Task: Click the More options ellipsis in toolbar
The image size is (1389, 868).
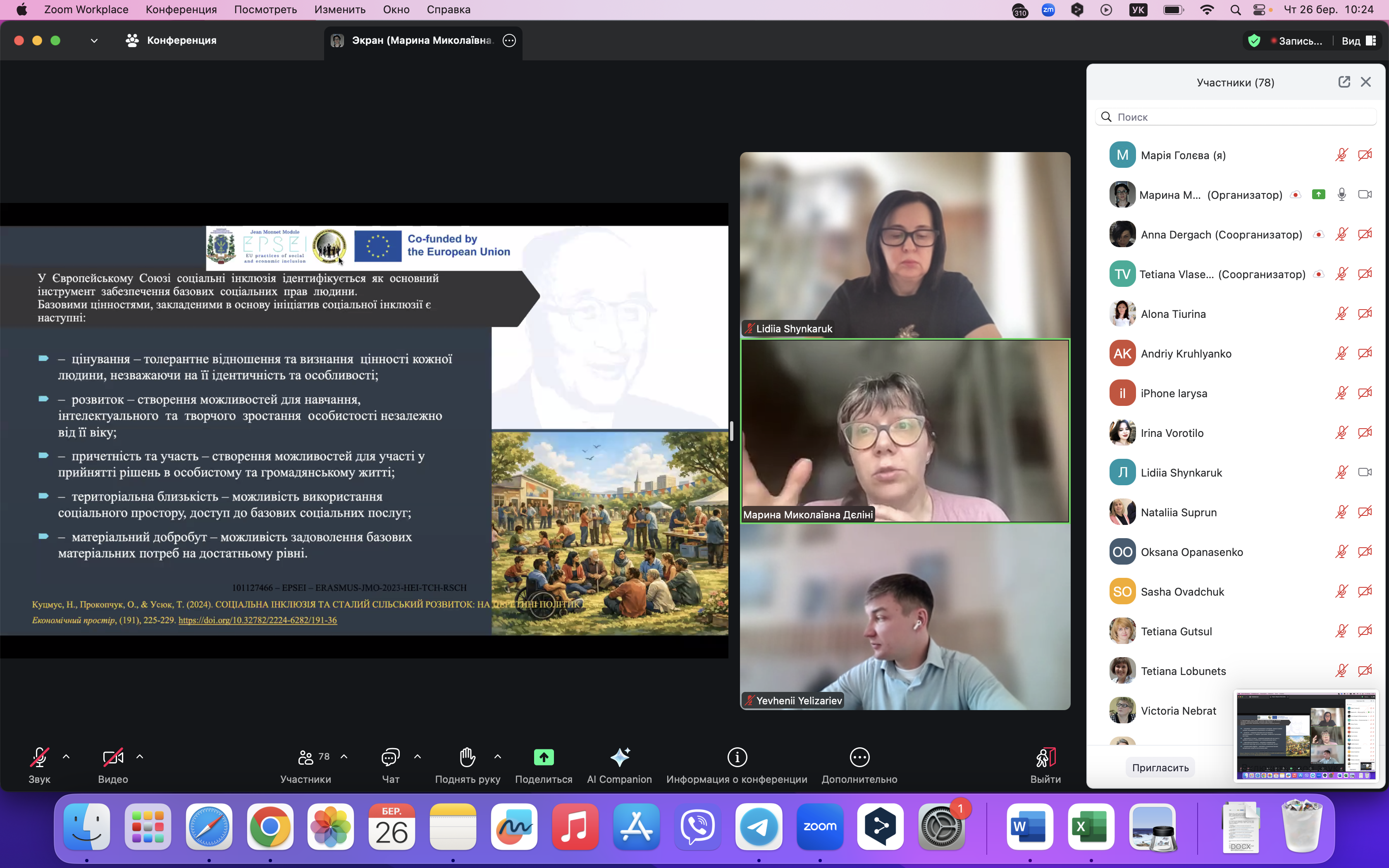Action: [x=859, y=757]
